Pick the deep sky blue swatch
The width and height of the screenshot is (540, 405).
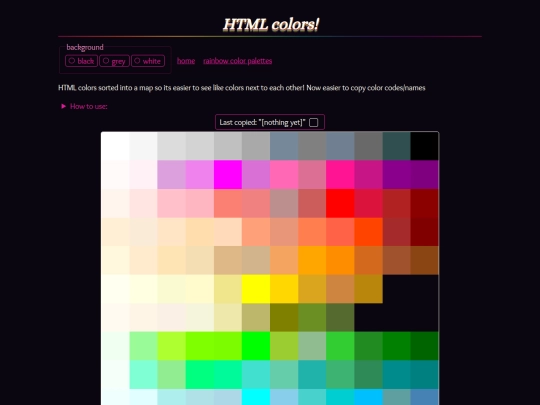pyautogui.click(x=368, y=397)
